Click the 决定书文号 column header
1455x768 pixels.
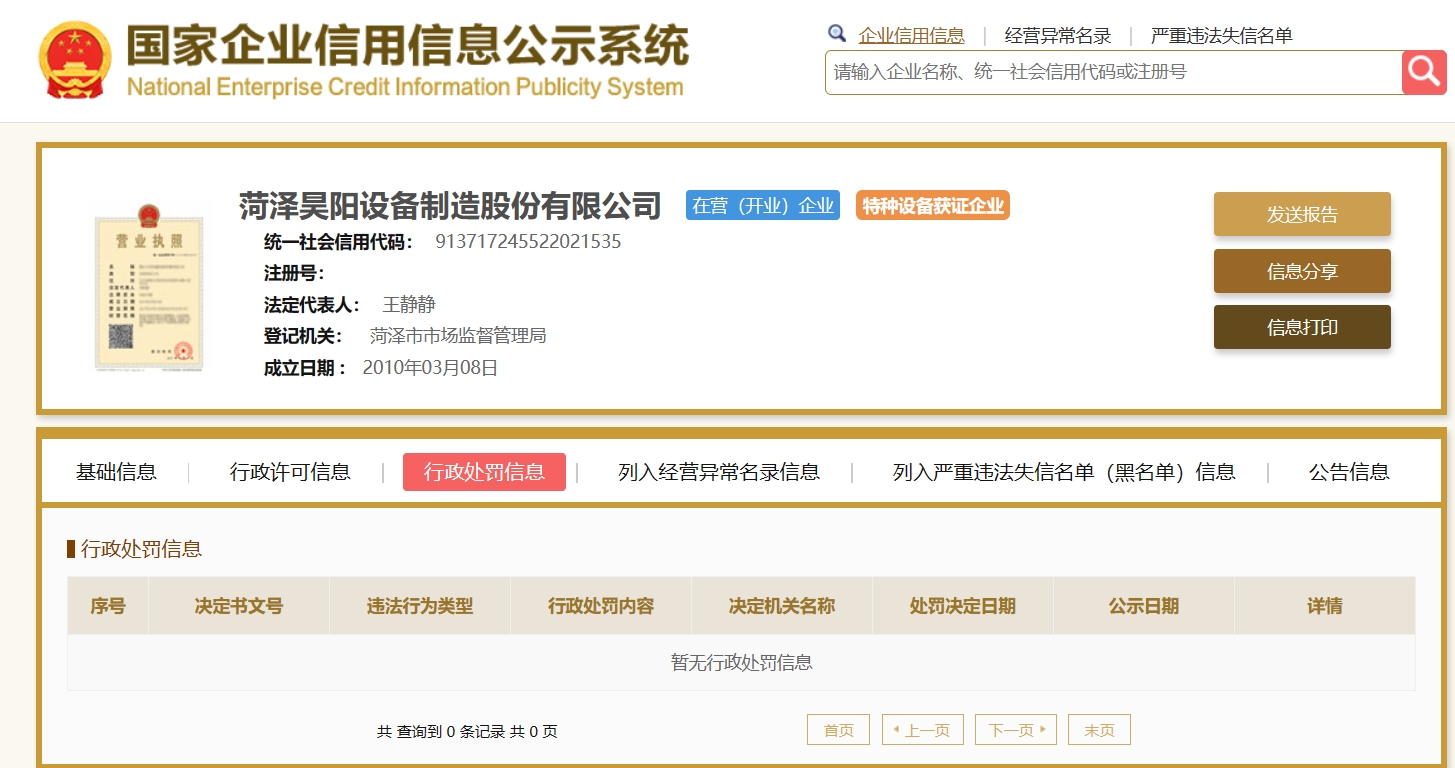point(239,605)
